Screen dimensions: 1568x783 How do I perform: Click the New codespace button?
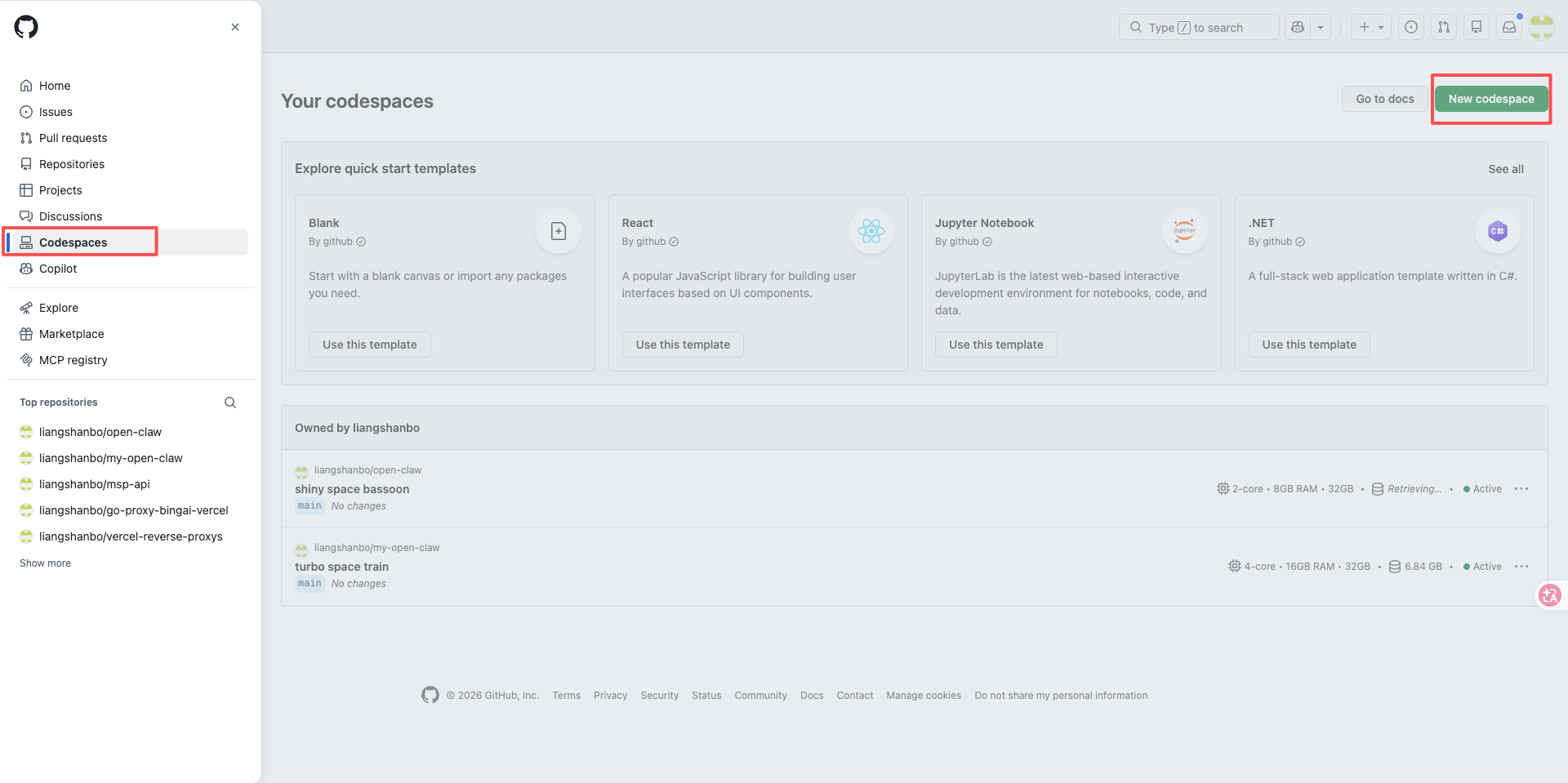1491,99
